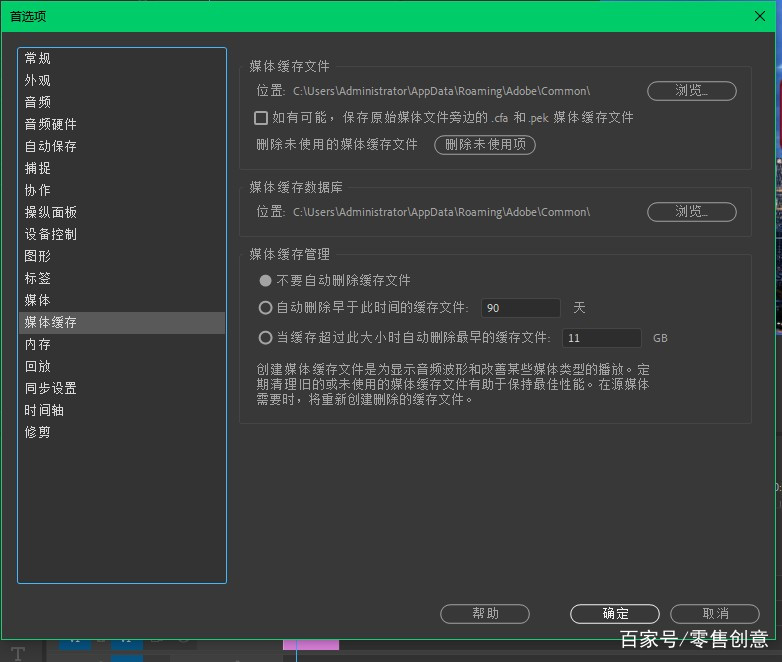The image size is (782, 662).
Task: Click the 媒体缓存数据库 location path text
Action: [x=441, y=212]
